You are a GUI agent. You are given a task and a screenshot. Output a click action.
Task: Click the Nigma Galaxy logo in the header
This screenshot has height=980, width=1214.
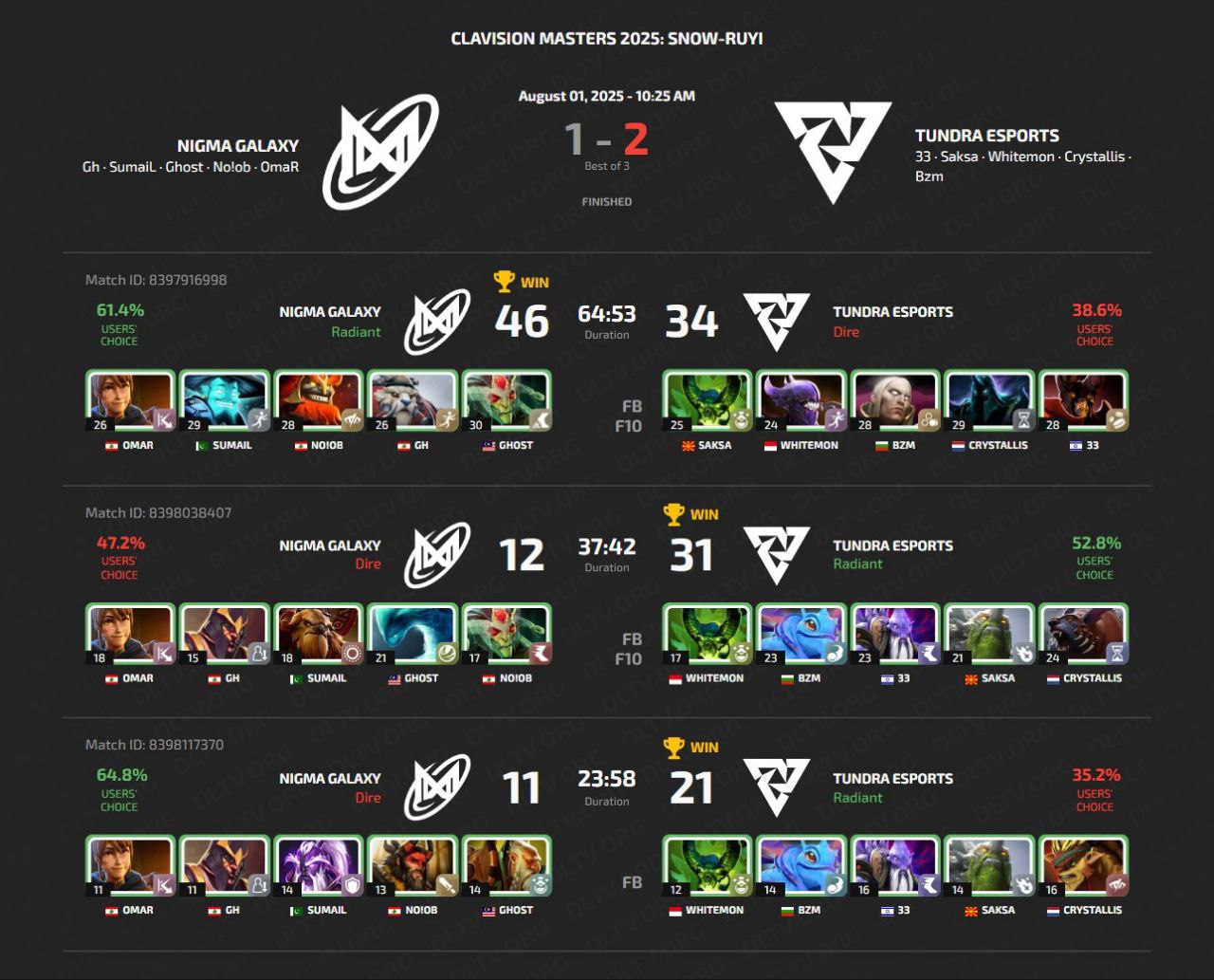[380, 152]
